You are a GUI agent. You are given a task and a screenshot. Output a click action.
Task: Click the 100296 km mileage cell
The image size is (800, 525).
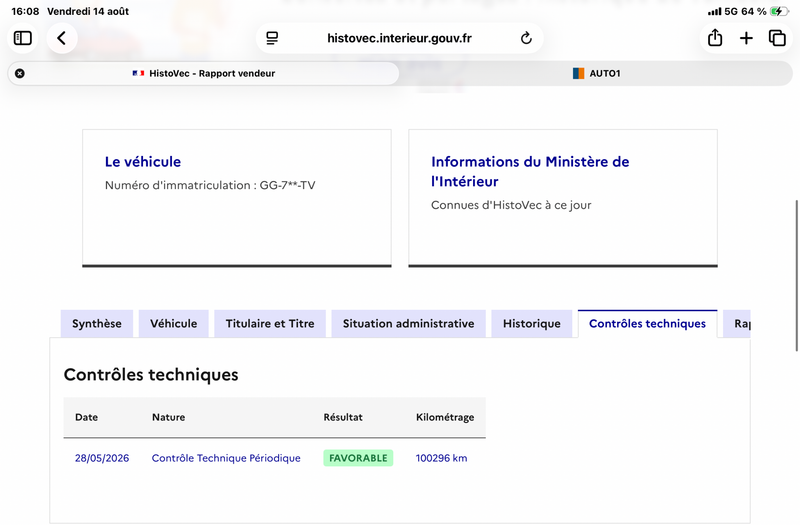(x=441, y=458)
